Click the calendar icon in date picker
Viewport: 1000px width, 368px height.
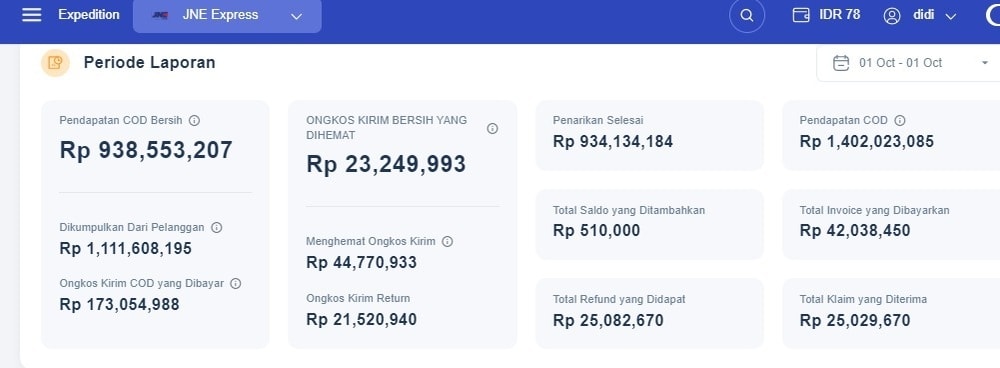pyautogui.click(x=841, y=63)
